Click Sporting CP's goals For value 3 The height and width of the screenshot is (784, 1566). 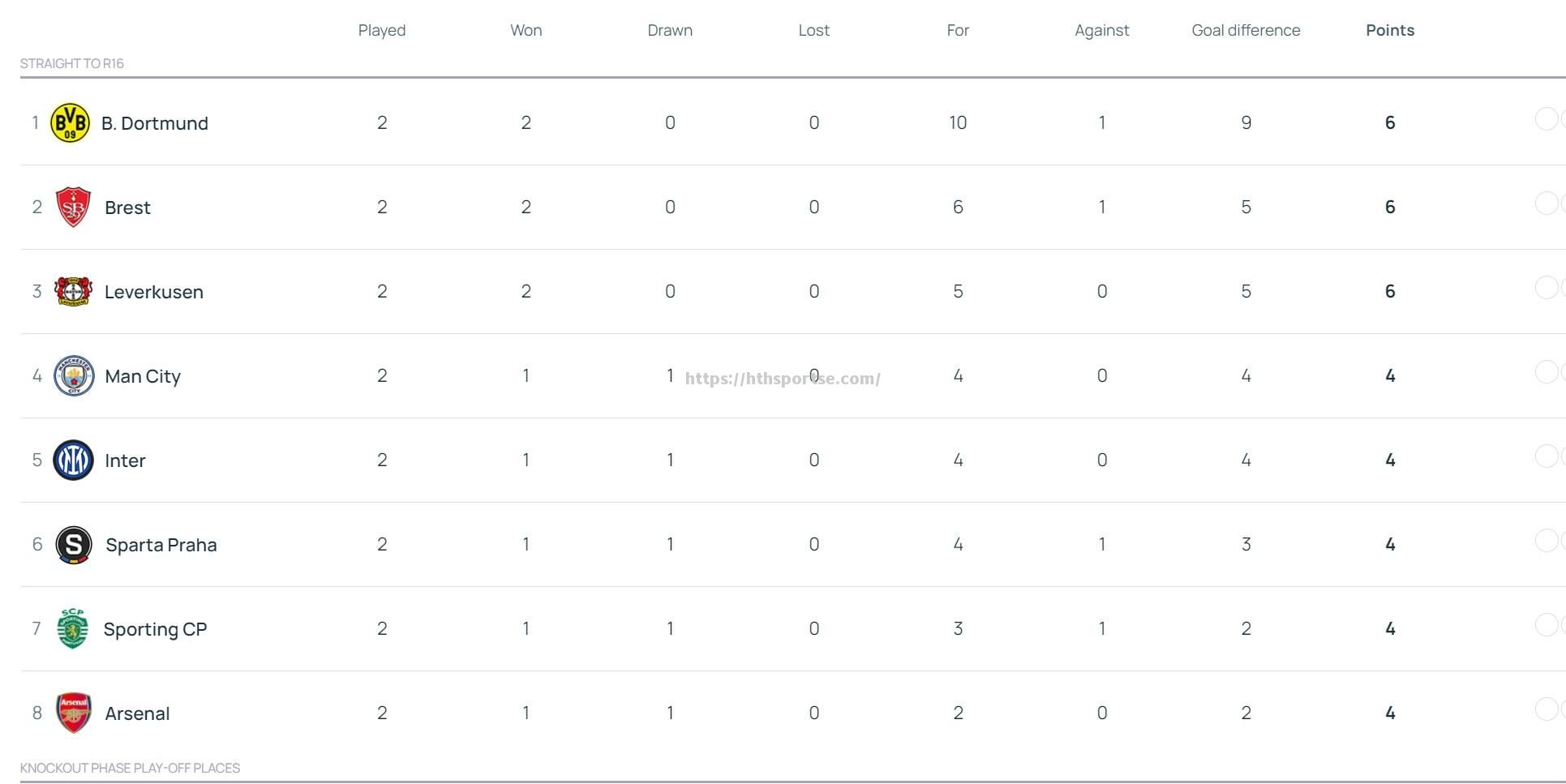pyautogui.click(x=958, y=628)
